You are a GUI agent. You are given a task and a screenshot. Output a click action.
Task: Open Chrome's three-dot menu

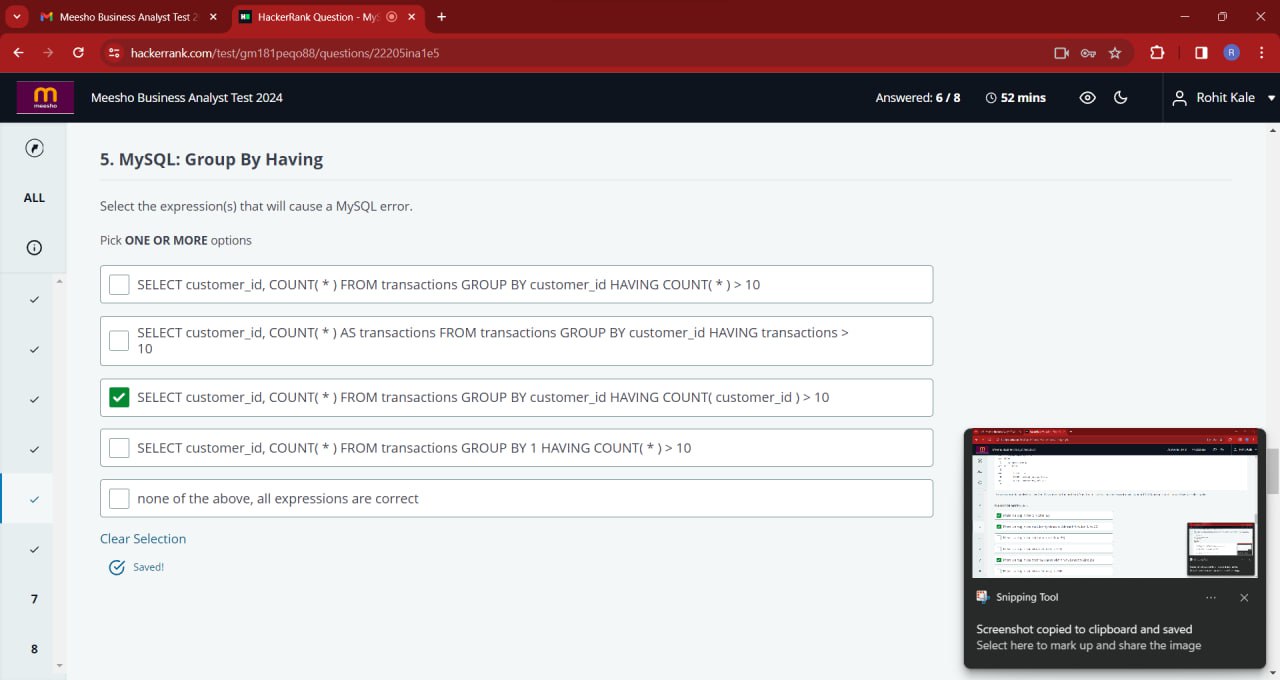(1261, 53)
